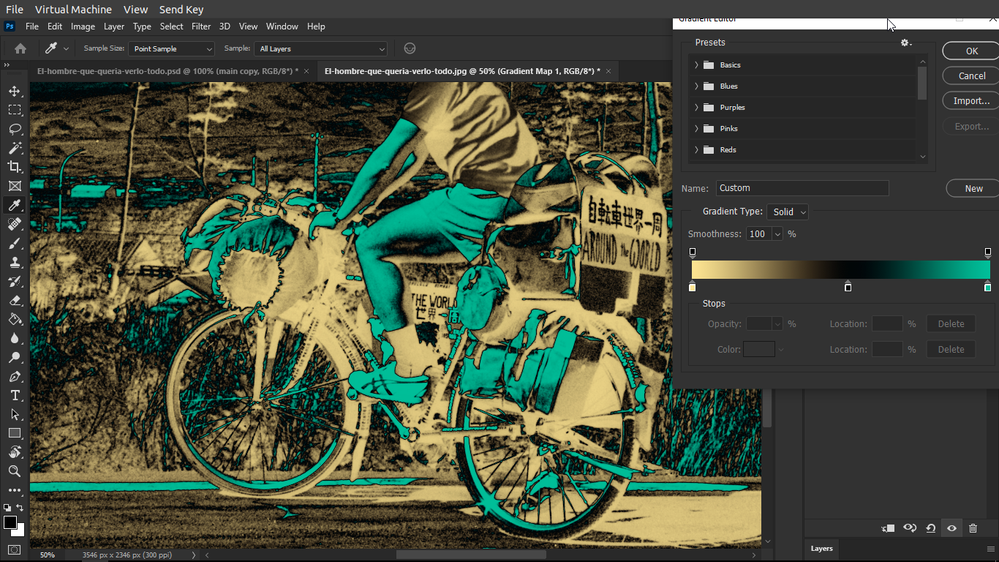Pick the Type tool in the toolbar
The height and width of the screenshot is (562, 999).
pyautogui.click(x=15, y=396)
